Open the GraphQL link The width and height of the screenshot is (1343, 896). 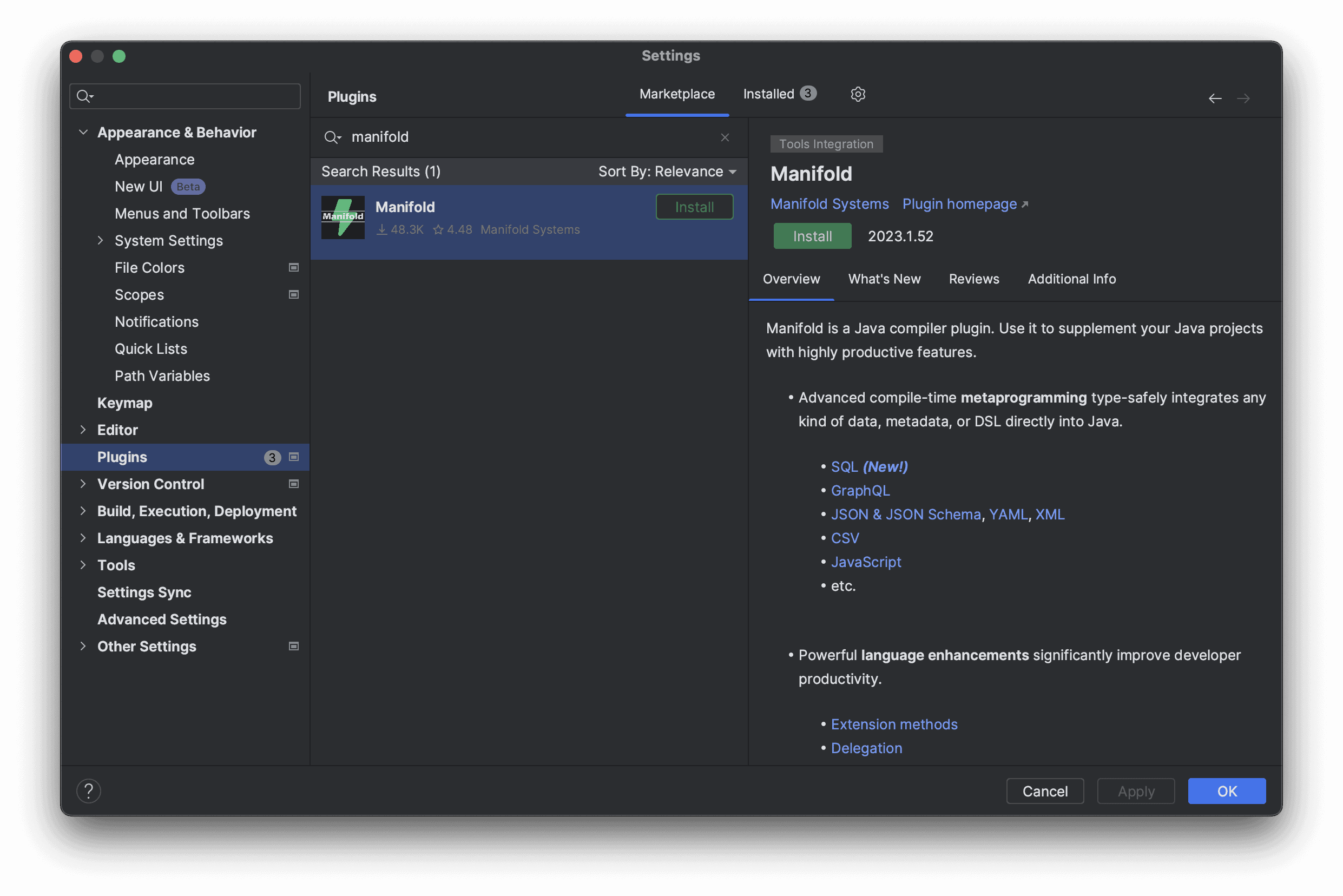860,490
